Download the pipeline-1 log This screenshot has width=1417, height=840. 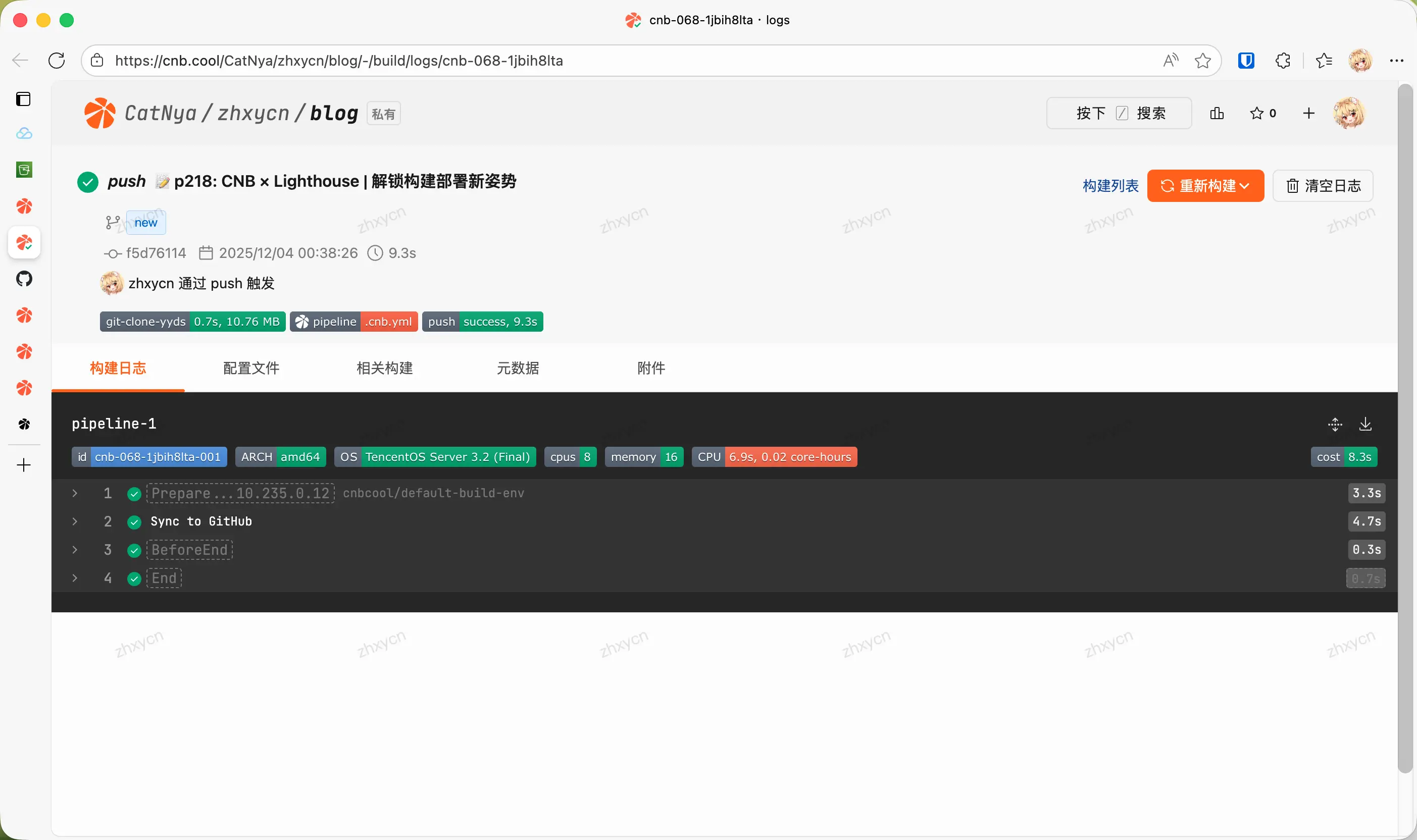(1365, 424)
